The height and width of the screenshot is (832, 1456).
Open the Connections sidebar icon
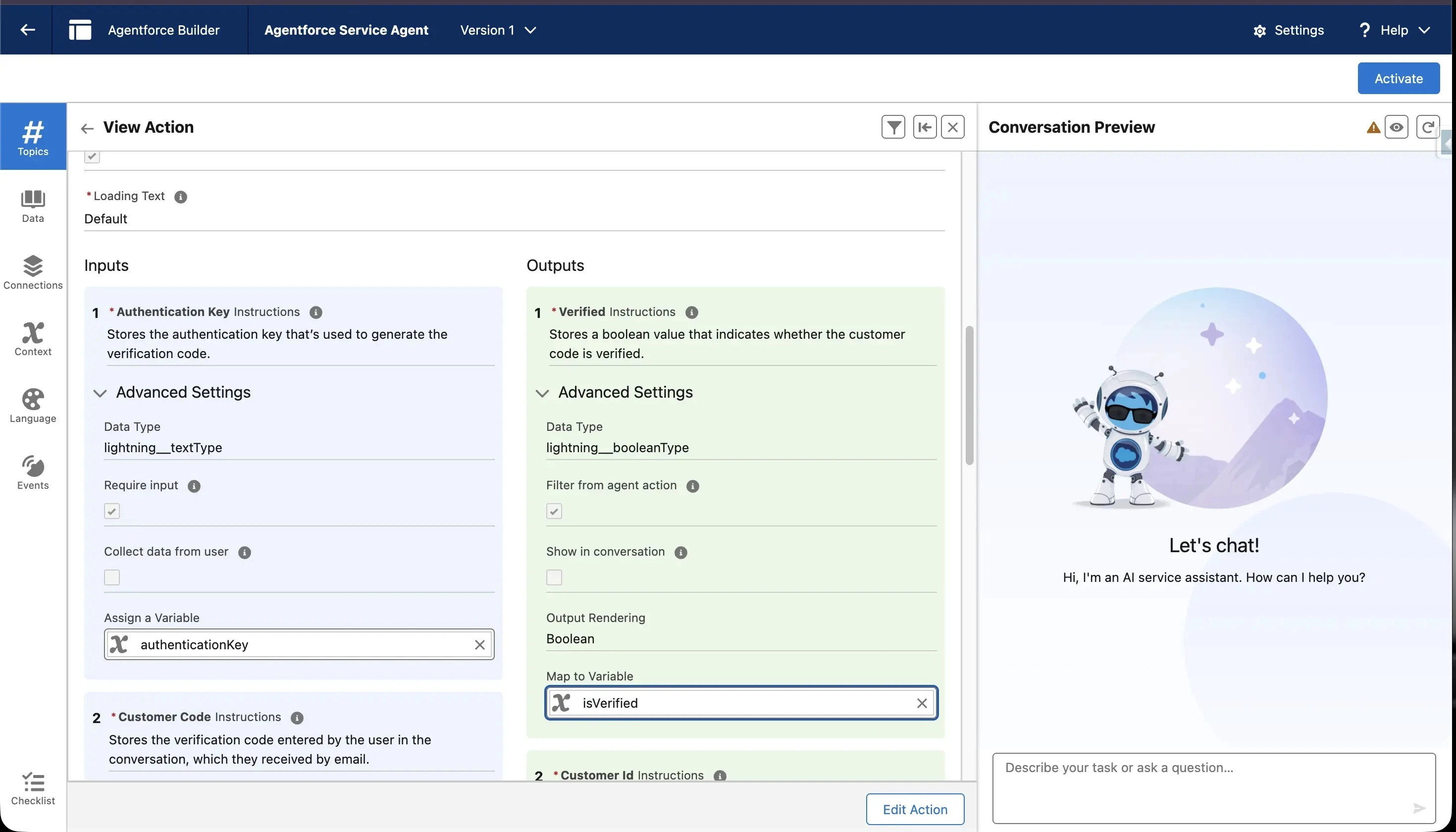coord(33,272)
